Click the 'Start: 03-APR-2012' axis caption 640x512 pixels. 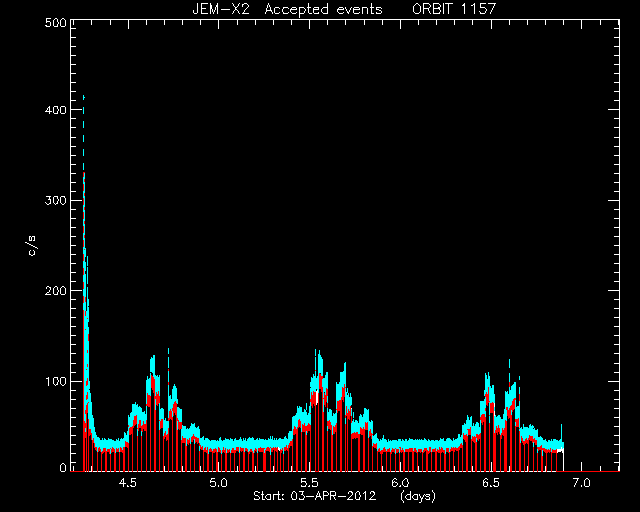[x=315, y=496]
